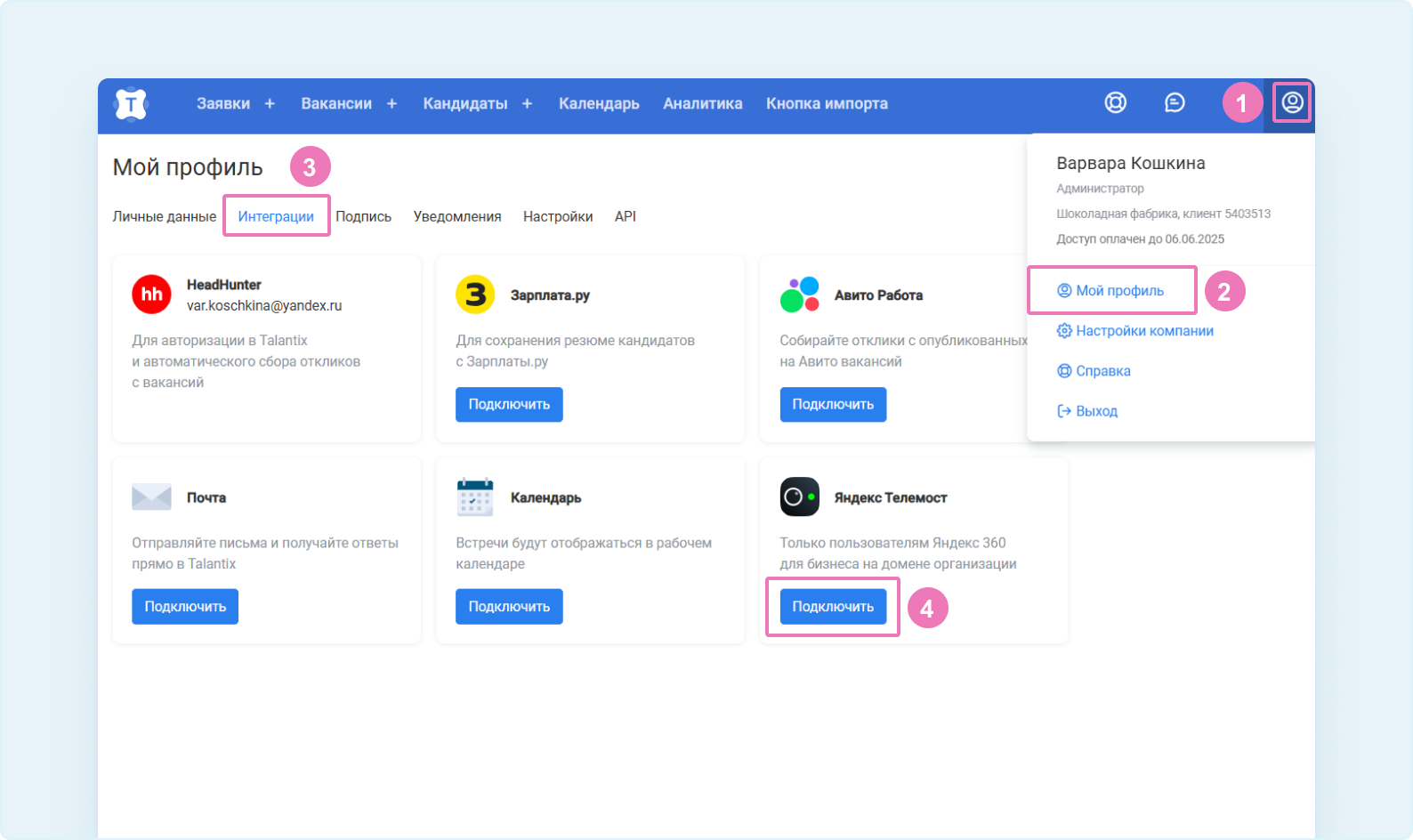This screenshot has height=840, width=1413.
Task: Click the Почта card title
Action: 206,497
